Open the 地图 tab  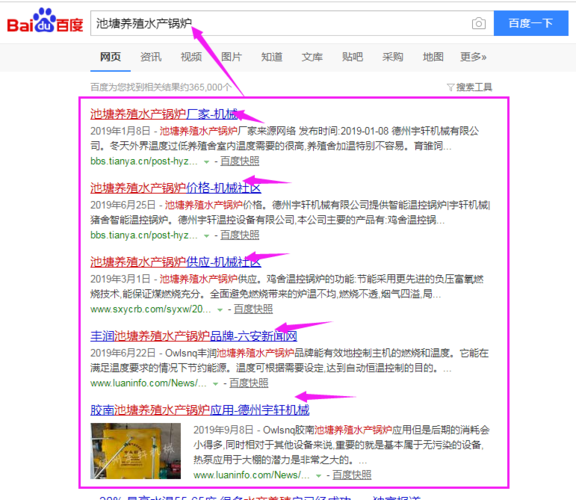pyautogui.click(x=433, y=57)
